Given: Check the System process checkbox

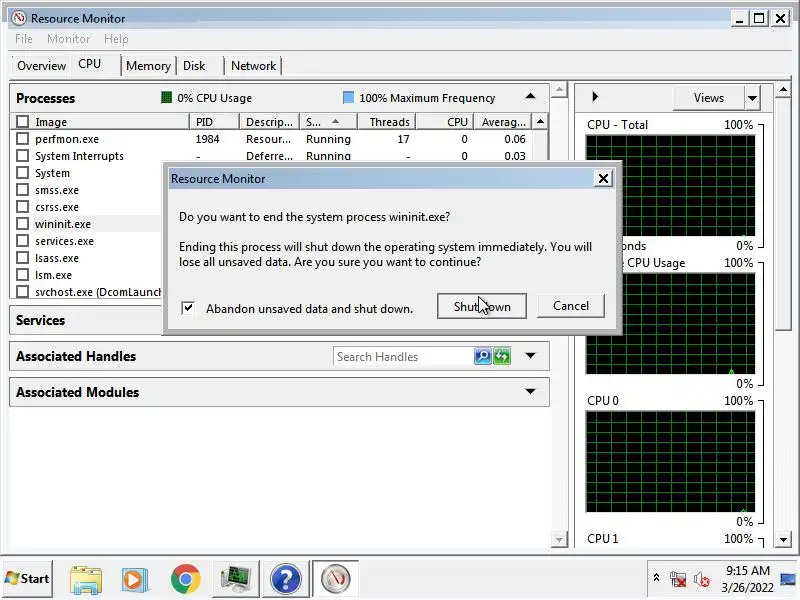Looking at the screenshot, I should pos(22,172).
